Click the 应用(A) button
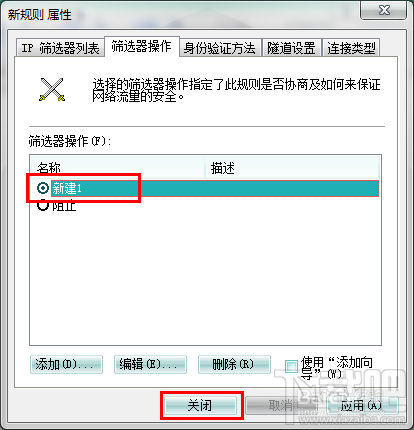Viewport: 414px width, 430px height. click(x=362, y=406)
